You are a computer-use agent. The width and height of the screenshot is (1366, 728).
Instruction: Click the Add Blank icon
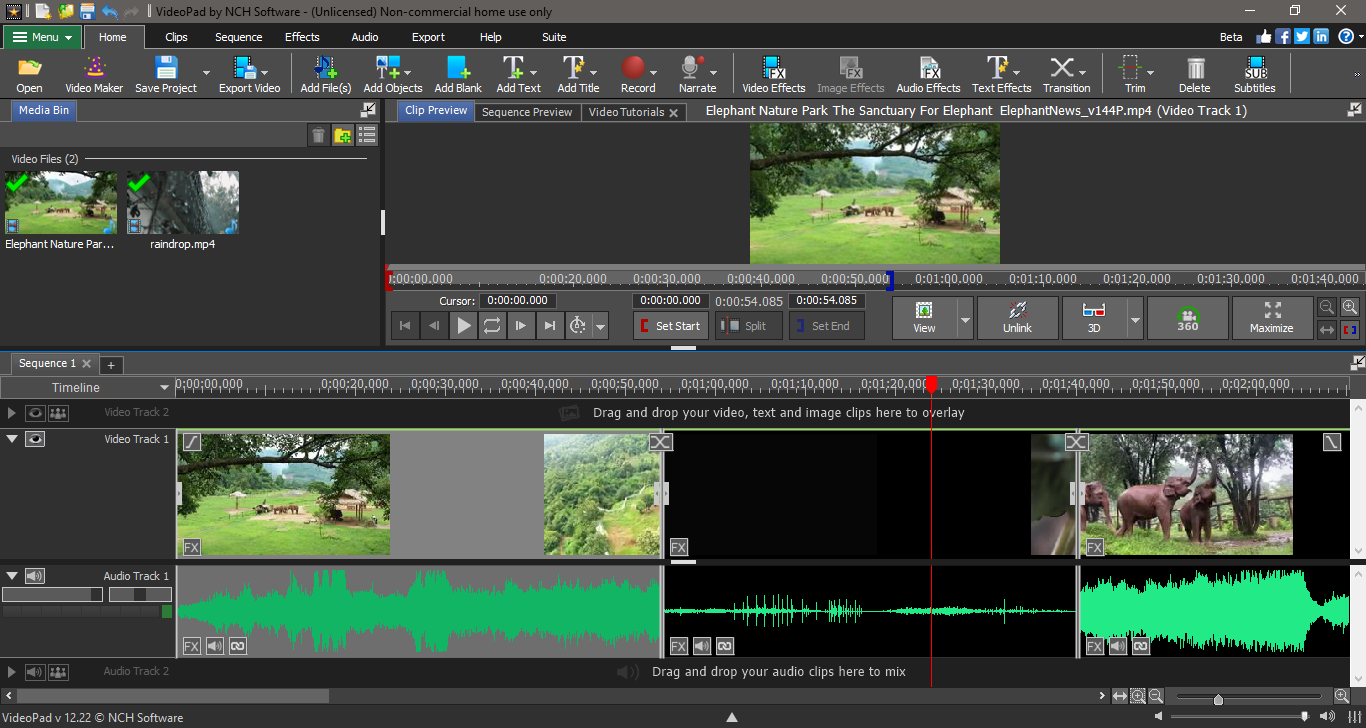coord(458,68)
